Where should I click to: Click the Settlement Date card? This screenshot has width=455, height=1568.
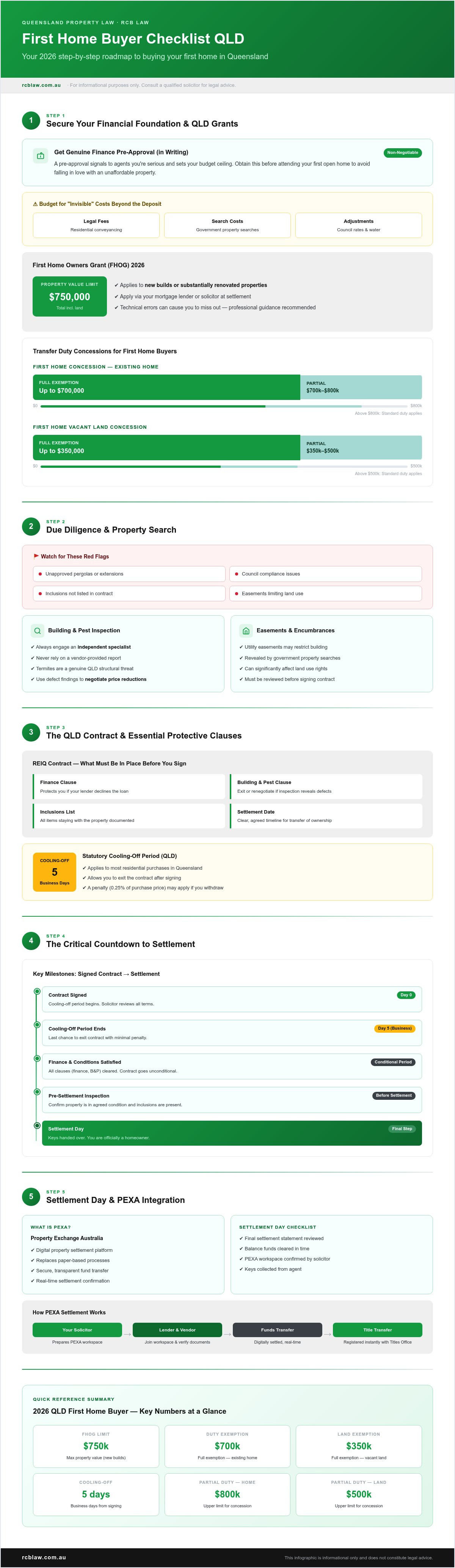click(x=326, y=815)
